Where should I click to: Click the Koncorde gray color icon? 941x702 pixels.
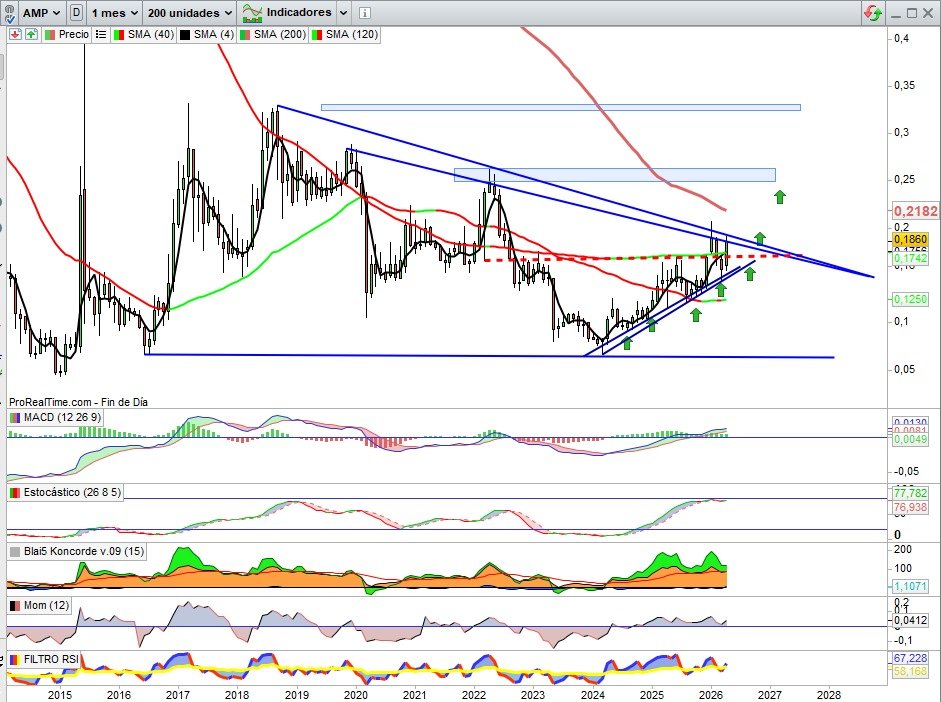[15, 551]
